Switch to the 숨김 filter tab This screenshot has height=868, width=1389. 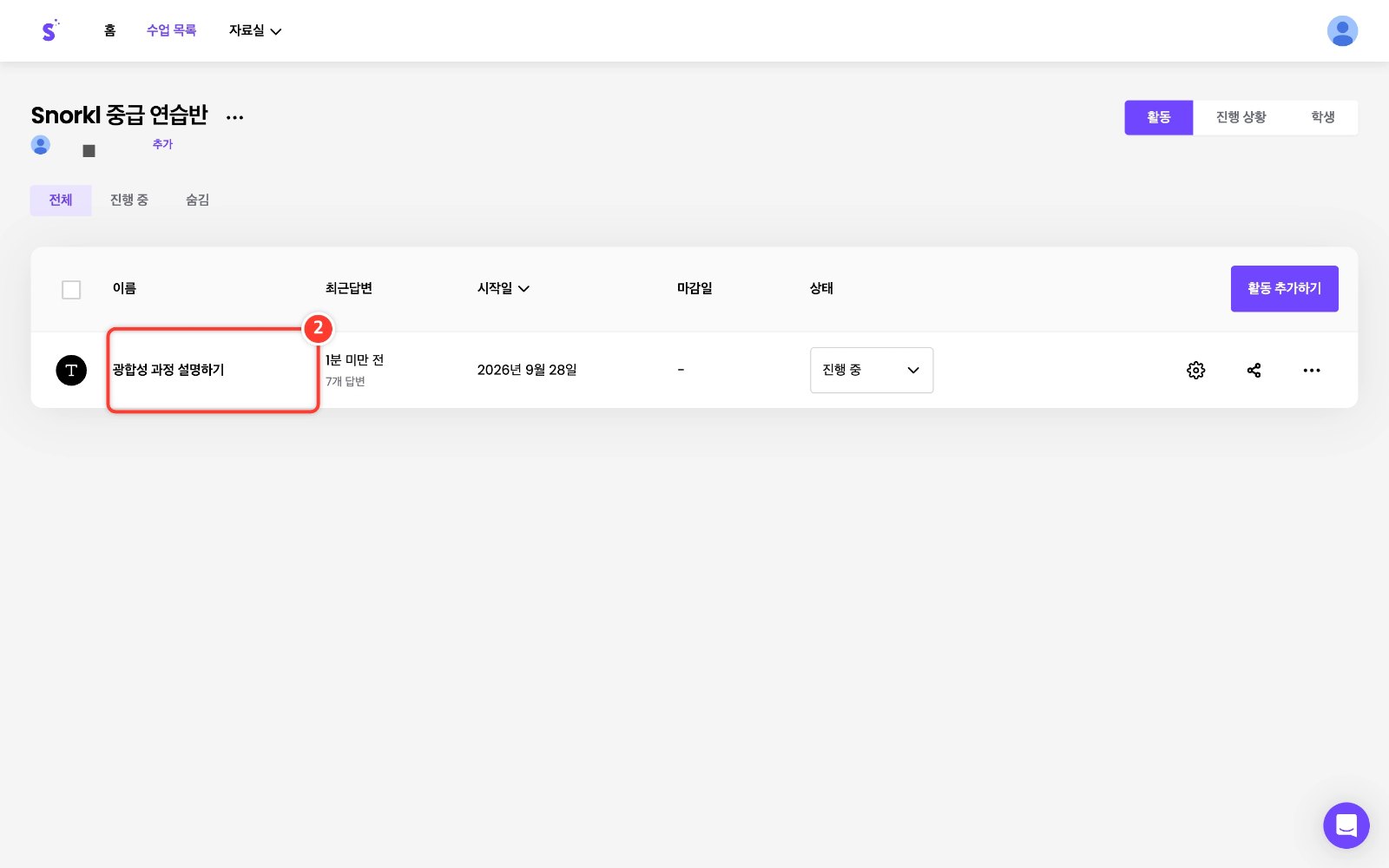point(197,200)
